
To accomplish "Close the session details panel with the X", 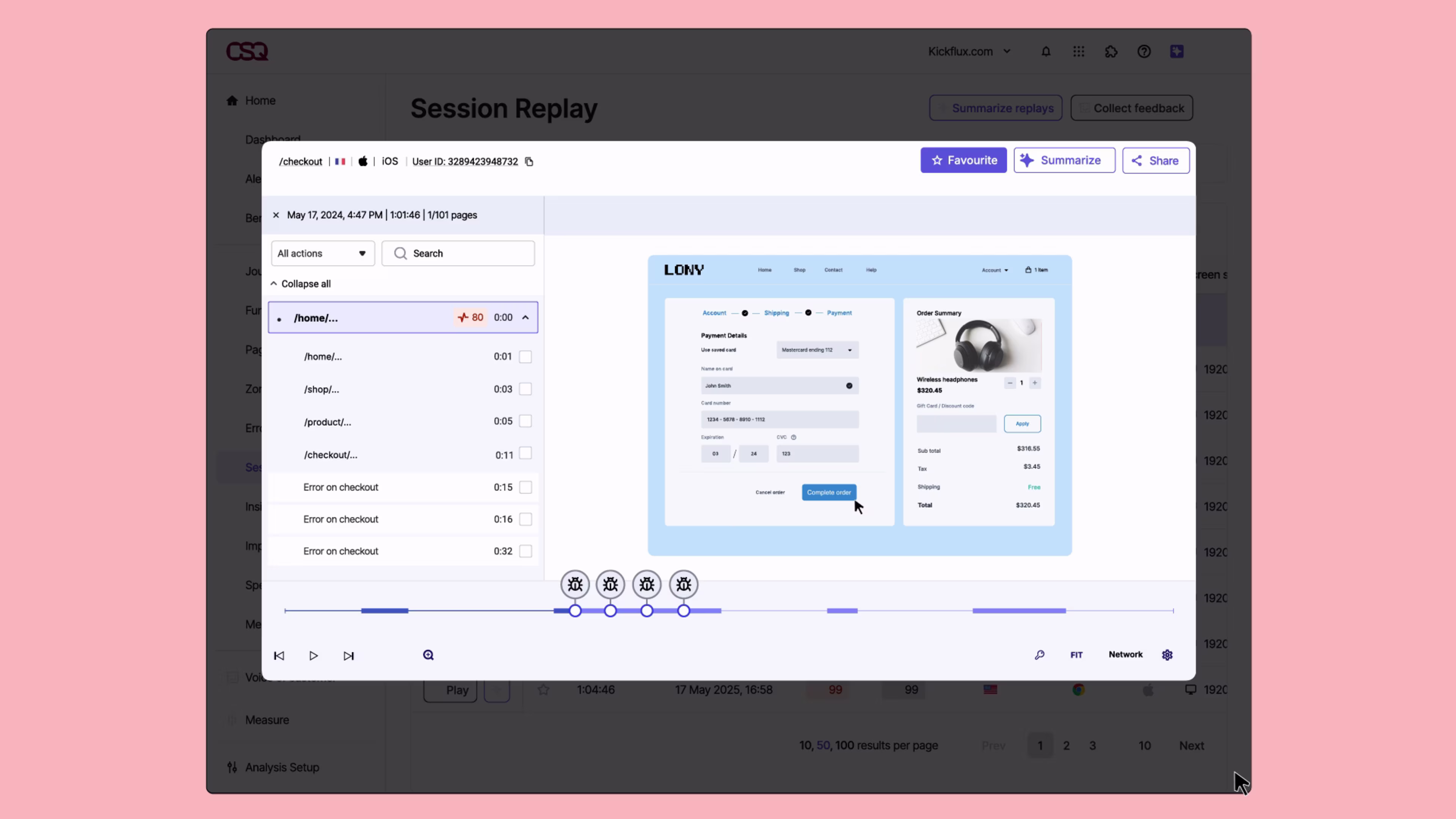I will (x=276, y=215).
